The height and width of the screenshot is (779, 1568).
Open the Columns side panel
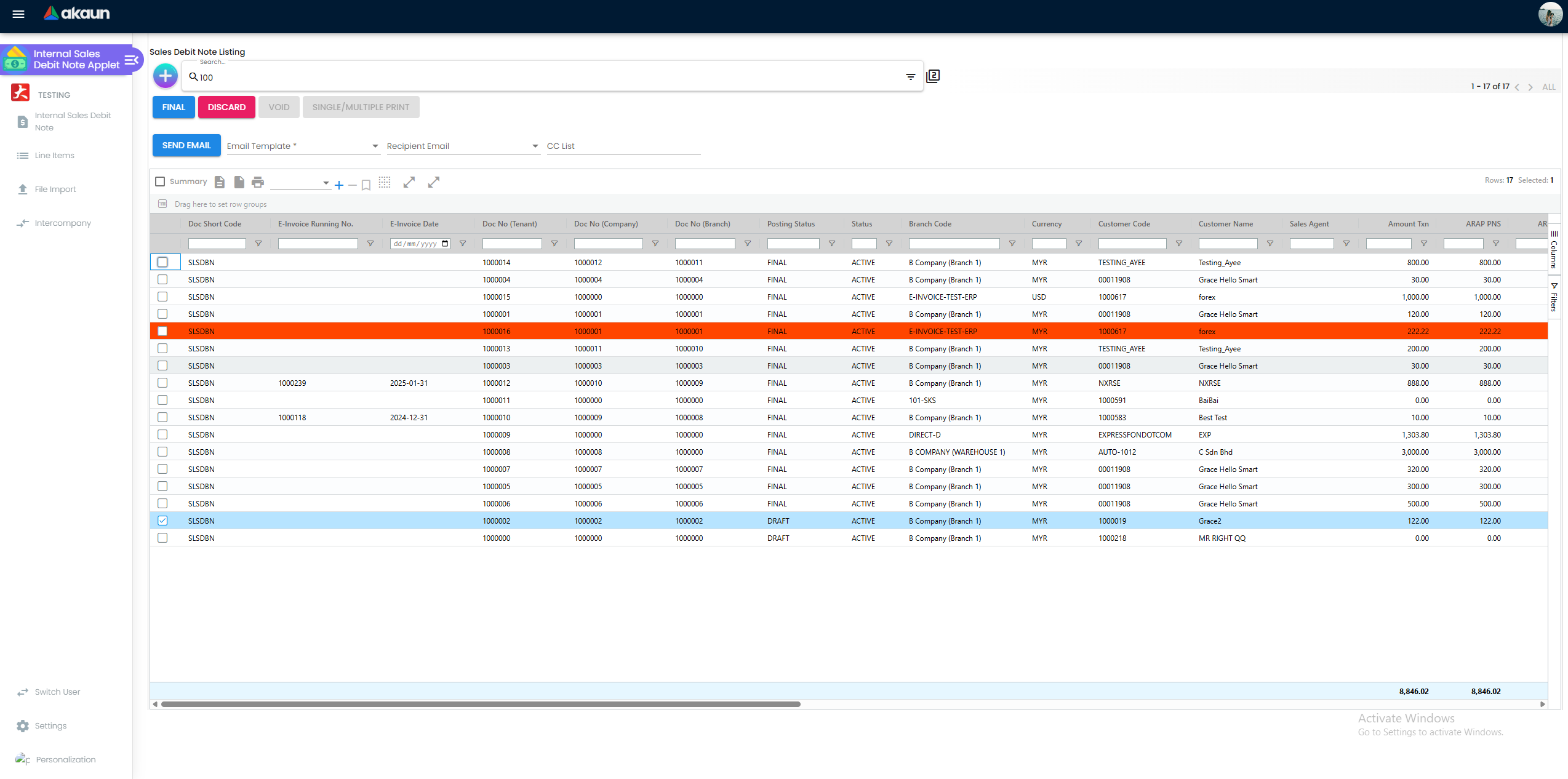tap(1554, 249)
